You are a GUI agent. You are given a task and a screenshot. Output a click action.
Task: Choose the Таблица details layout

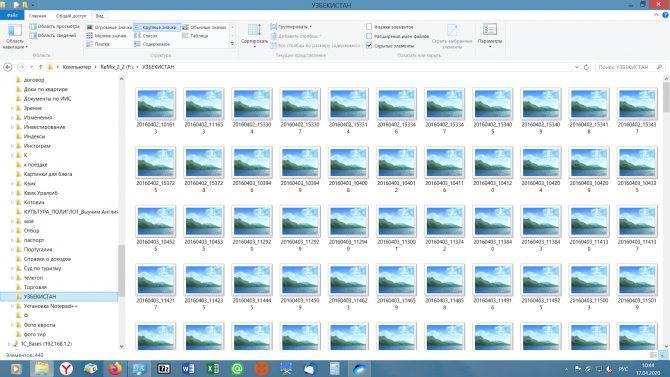195,36
